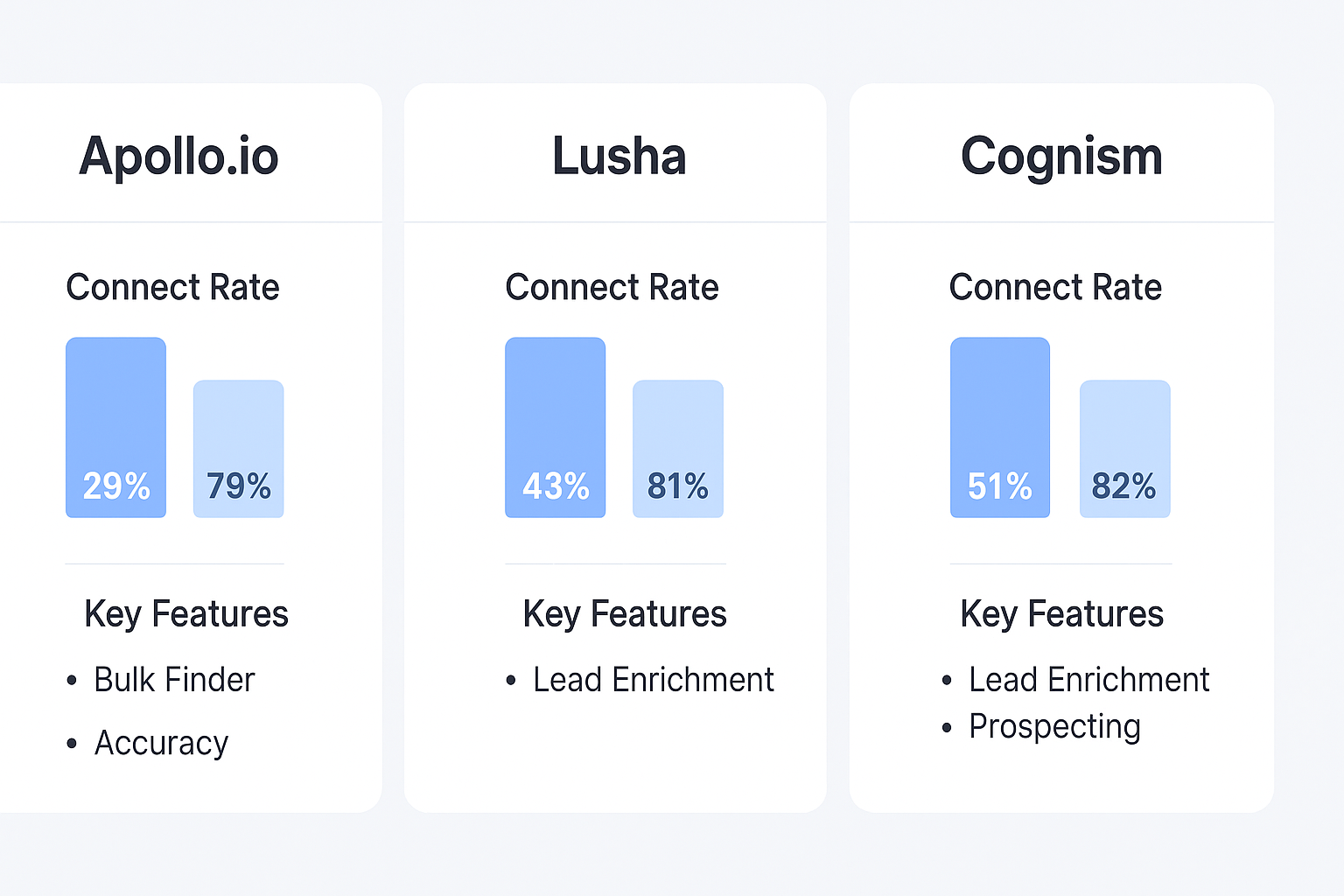This screenshot has width=1344, height=896.
Task: Click Connect Rate label in Apollo.io card
Action: (172, 287)
